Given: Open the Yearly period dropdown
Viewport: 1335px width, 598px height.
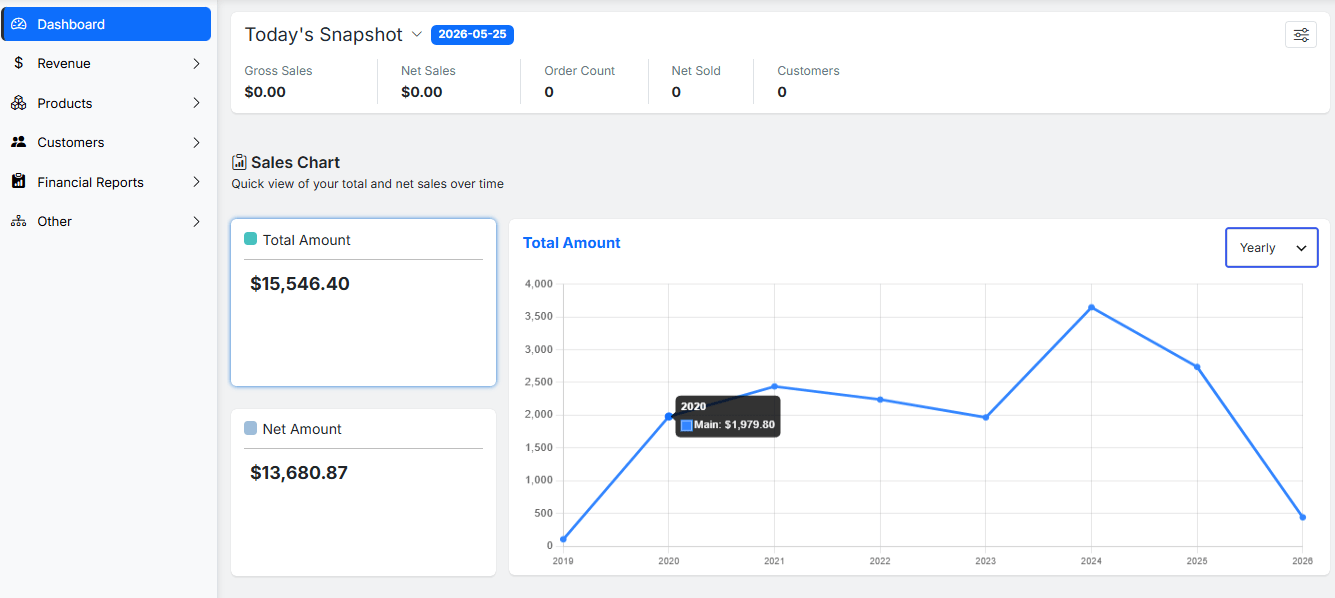Looking at the screenshot, I should click(1272, 248).
